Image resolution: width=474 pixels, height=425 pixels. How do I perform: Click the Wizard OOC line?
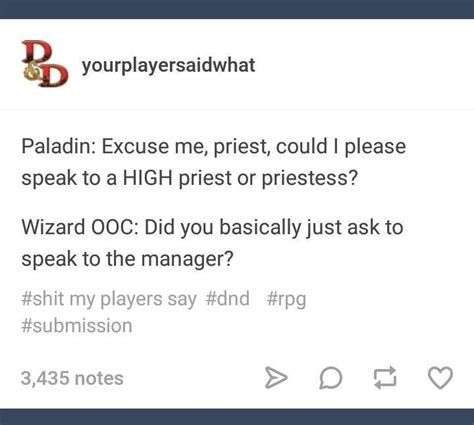(x=212, y=228)
